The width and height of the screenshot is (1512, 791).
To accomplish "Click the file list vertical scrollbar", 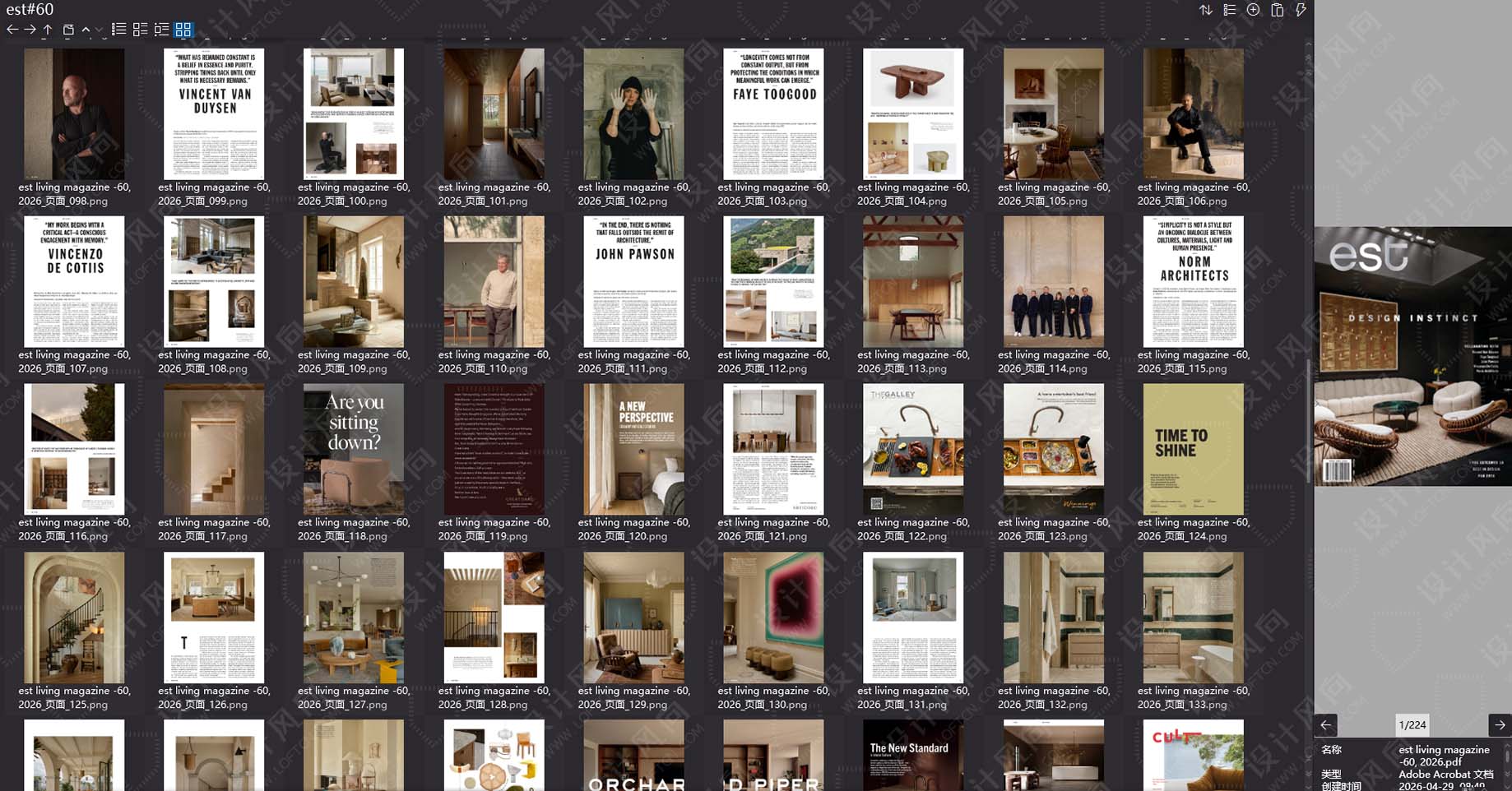I will click(x=1308, y=419).
